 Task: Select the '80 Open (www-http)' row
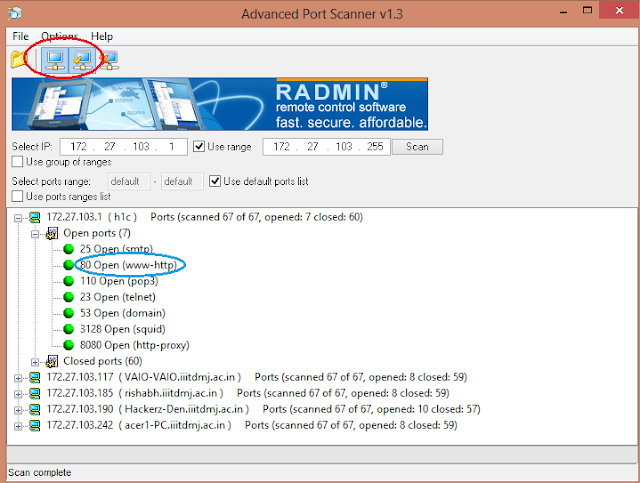click(x=128, y=265)
